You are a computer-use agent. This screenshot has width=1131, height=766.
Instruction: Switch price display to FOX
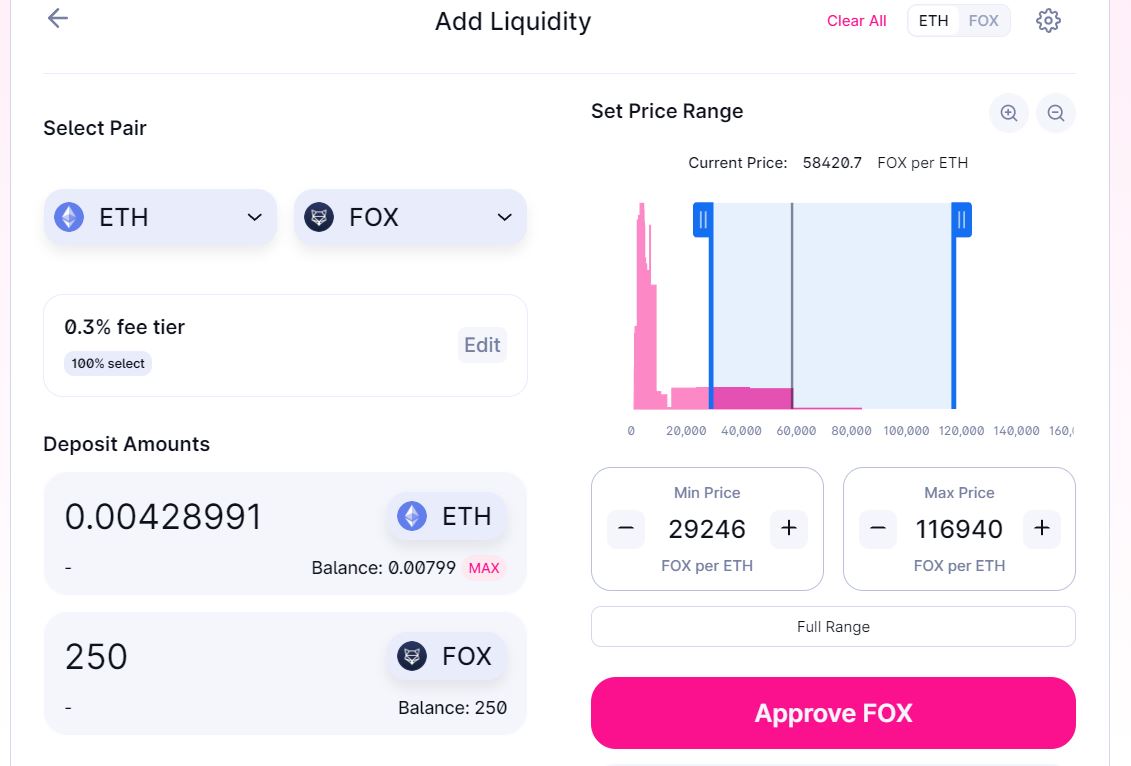click(984, 21)
